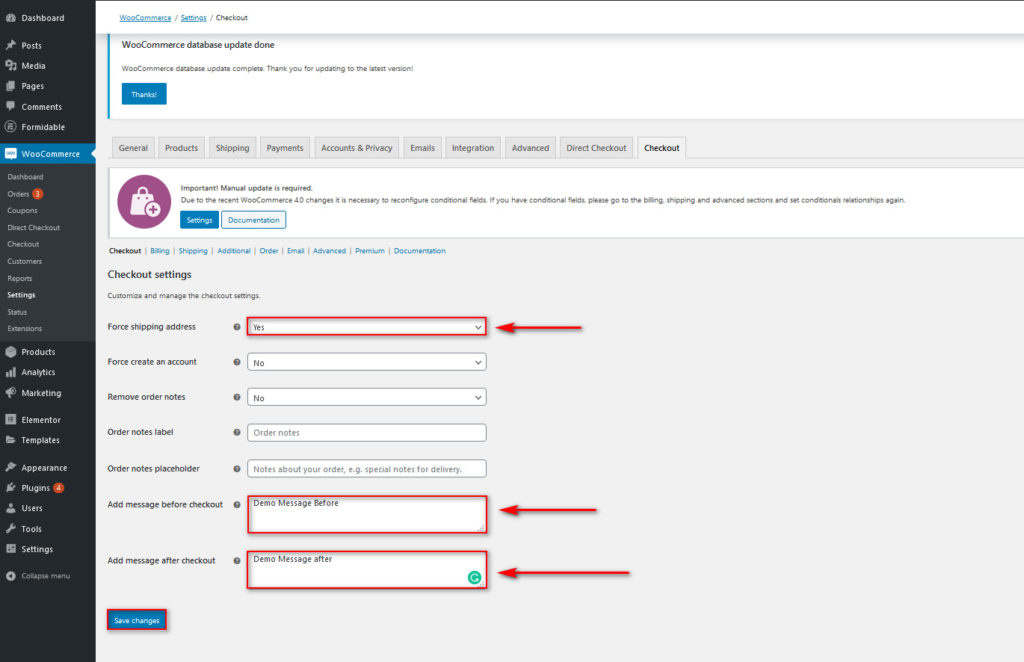This screenshot has height=662, width=1024.
Task: Click the purple shopping bag plugin logo
Action: tap(144, 202)
